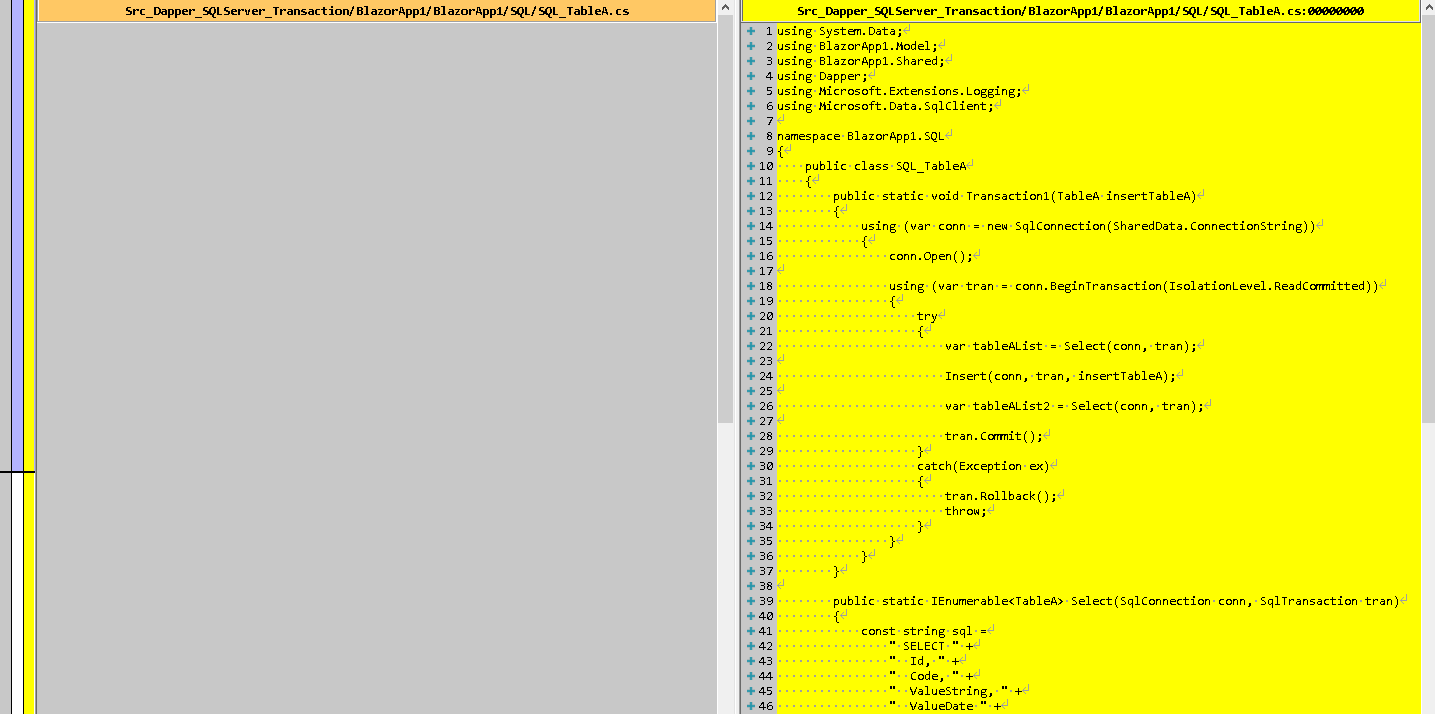Viewport: 1435px width, 714px height.
Task: Click the plus marker on line 46
Action: 750,706
